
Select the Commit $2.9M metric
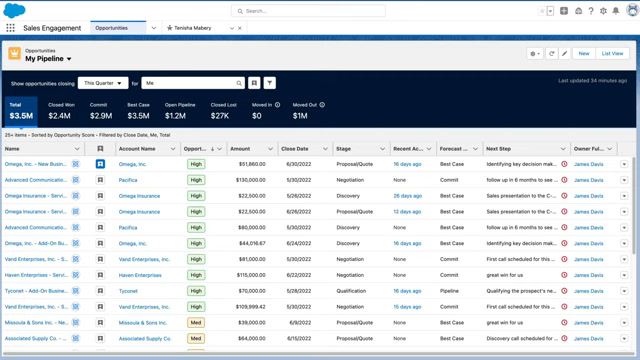[x=101, y=111]
